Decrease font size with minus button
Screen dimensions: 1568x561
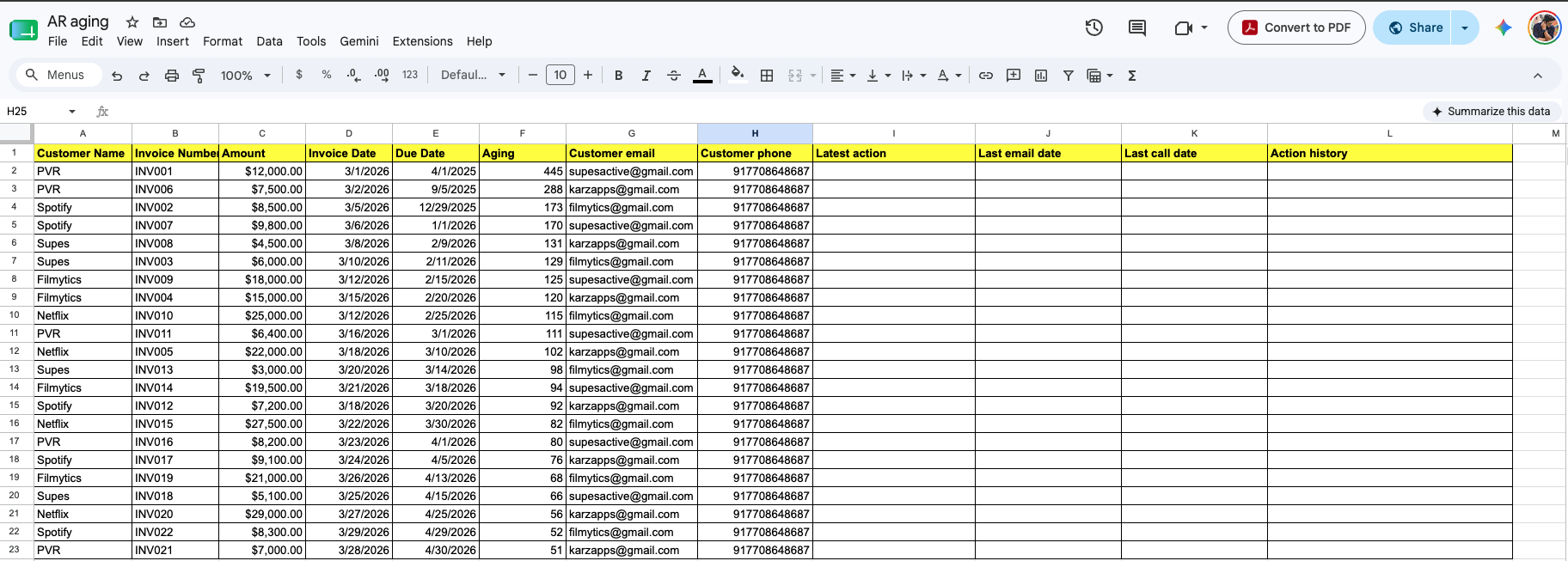(533, 75)
